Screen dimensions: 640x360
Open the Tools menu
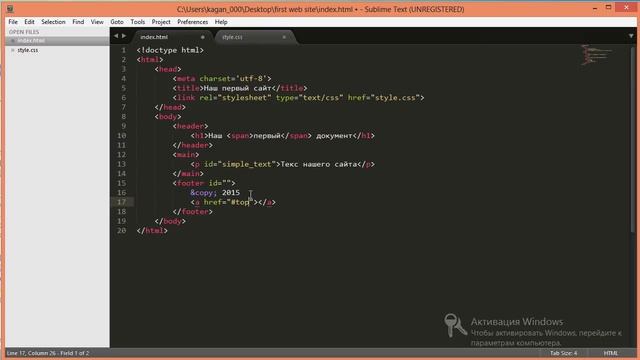click(138, 22)
